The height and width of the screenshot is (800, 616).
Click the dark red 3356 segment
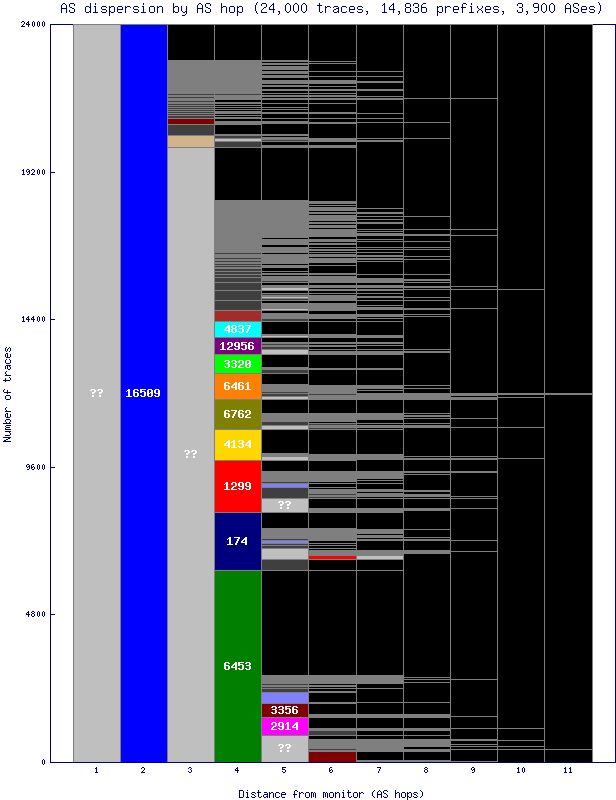click(285, 710)
